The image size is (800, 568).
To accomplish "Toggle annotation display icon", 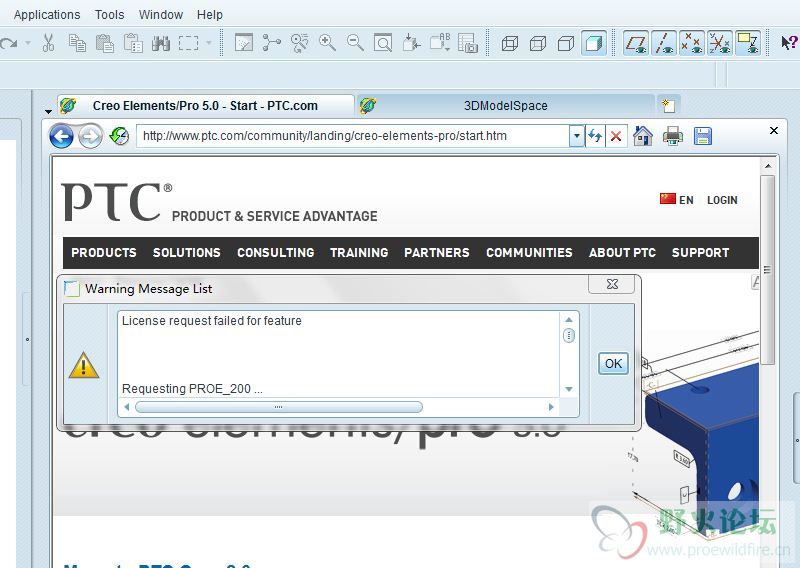I will pyautogui.click(x=748, y=43).
